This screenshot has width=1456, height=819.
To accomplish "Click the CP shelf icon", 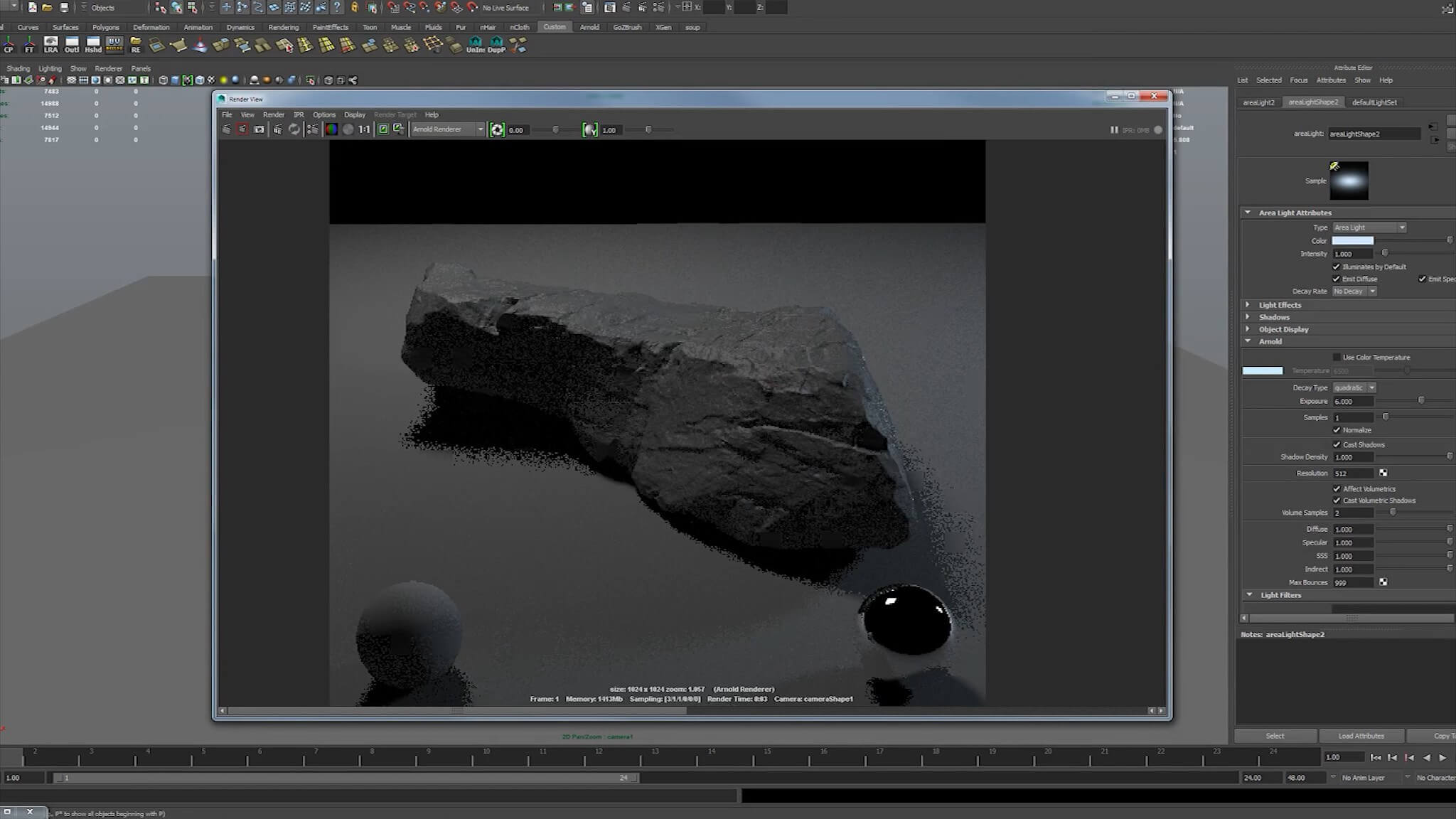I will tap(9, 45).
